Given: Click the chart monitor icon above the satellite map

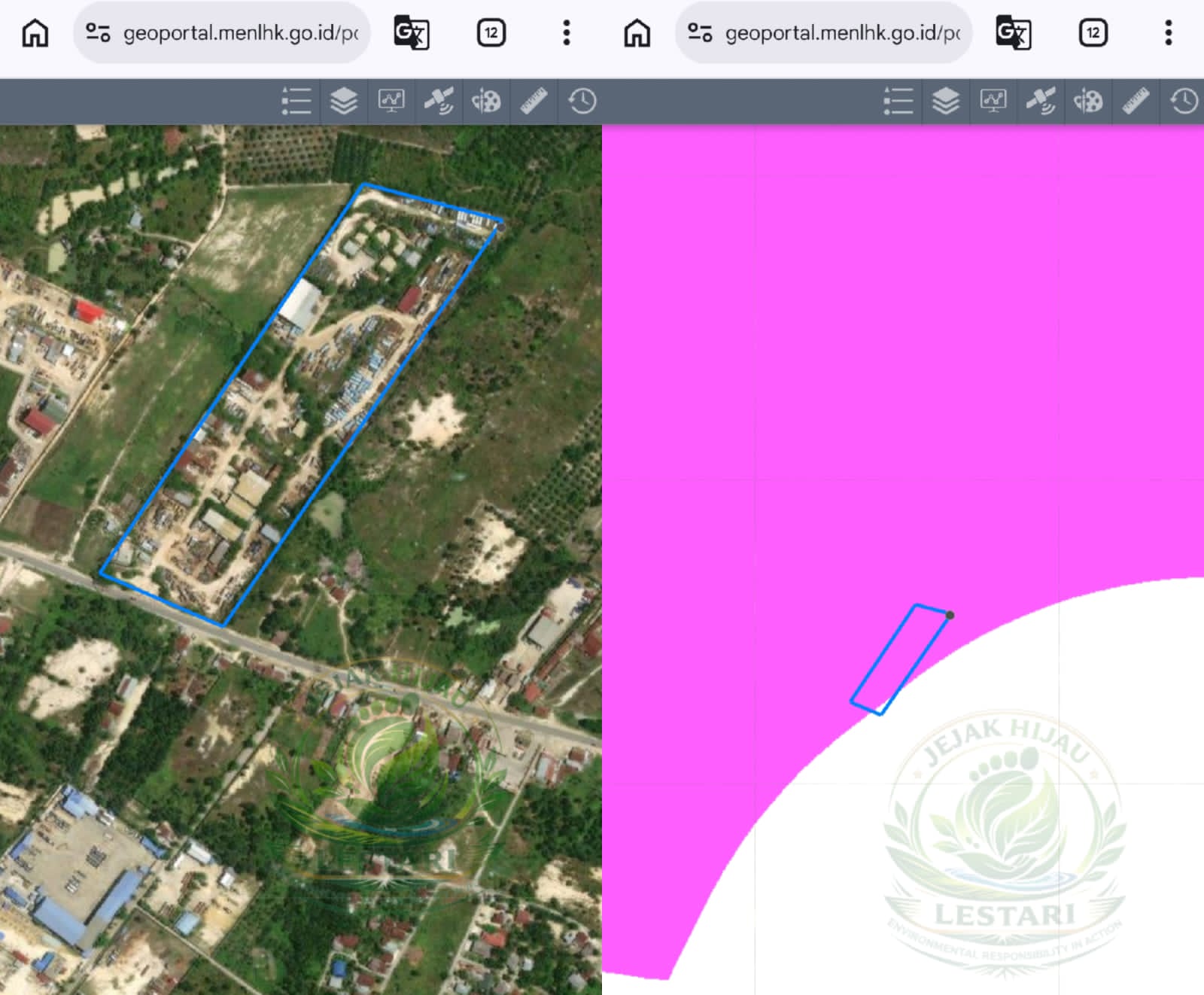Looking at the screenshot, I should click(x=391, y=101).
